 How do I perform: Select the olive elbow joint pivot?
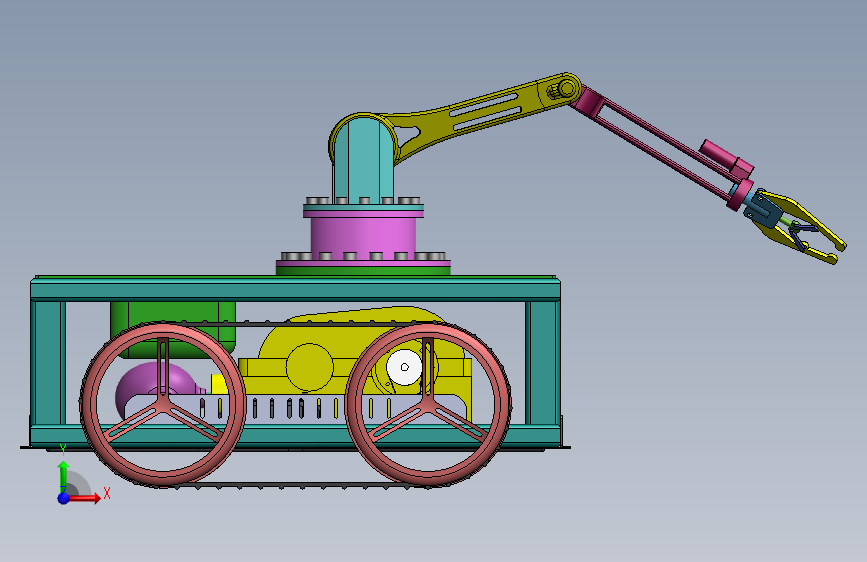point(565,89)
